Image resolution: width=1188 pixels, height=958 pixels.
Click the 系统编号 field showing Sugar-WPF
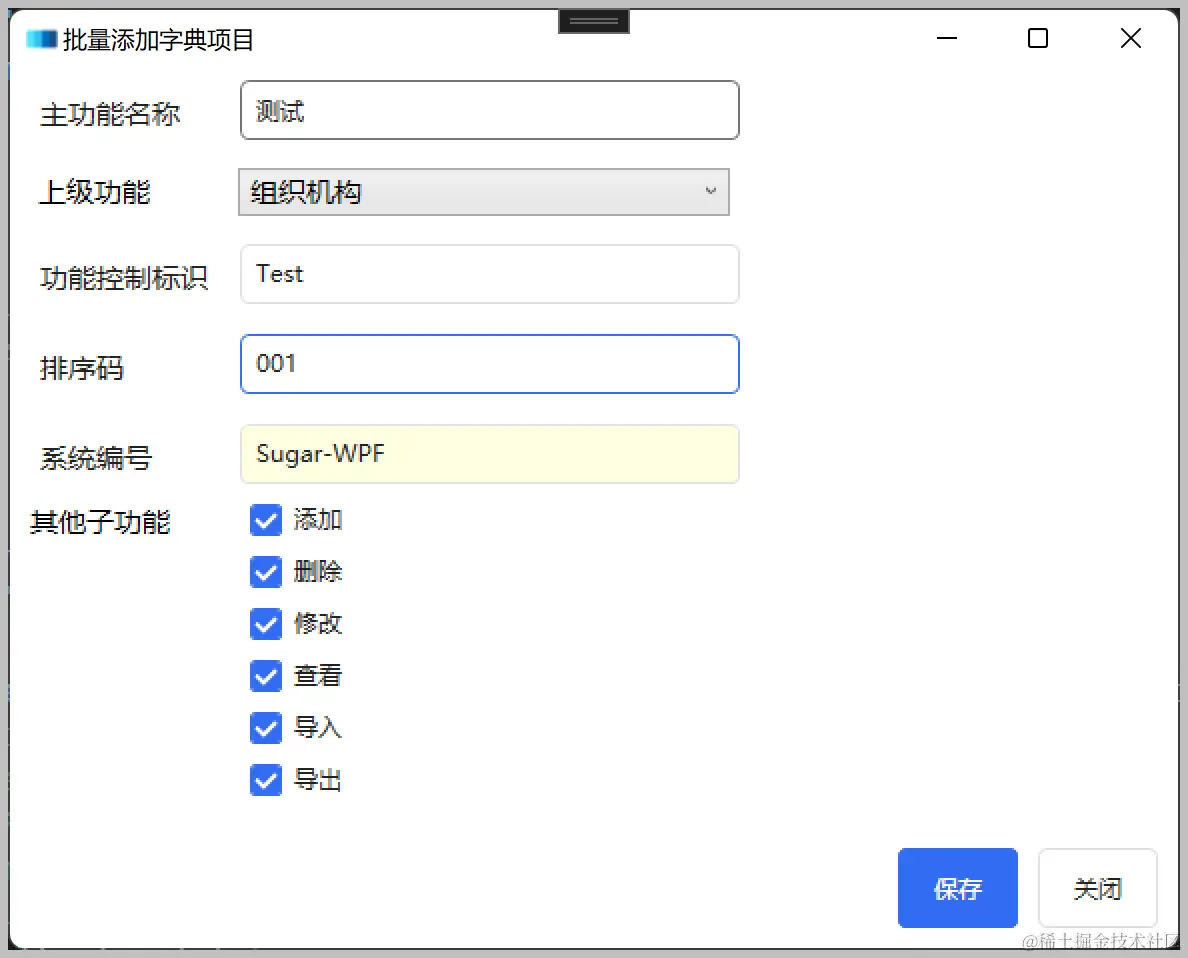[x=489, y=454]
